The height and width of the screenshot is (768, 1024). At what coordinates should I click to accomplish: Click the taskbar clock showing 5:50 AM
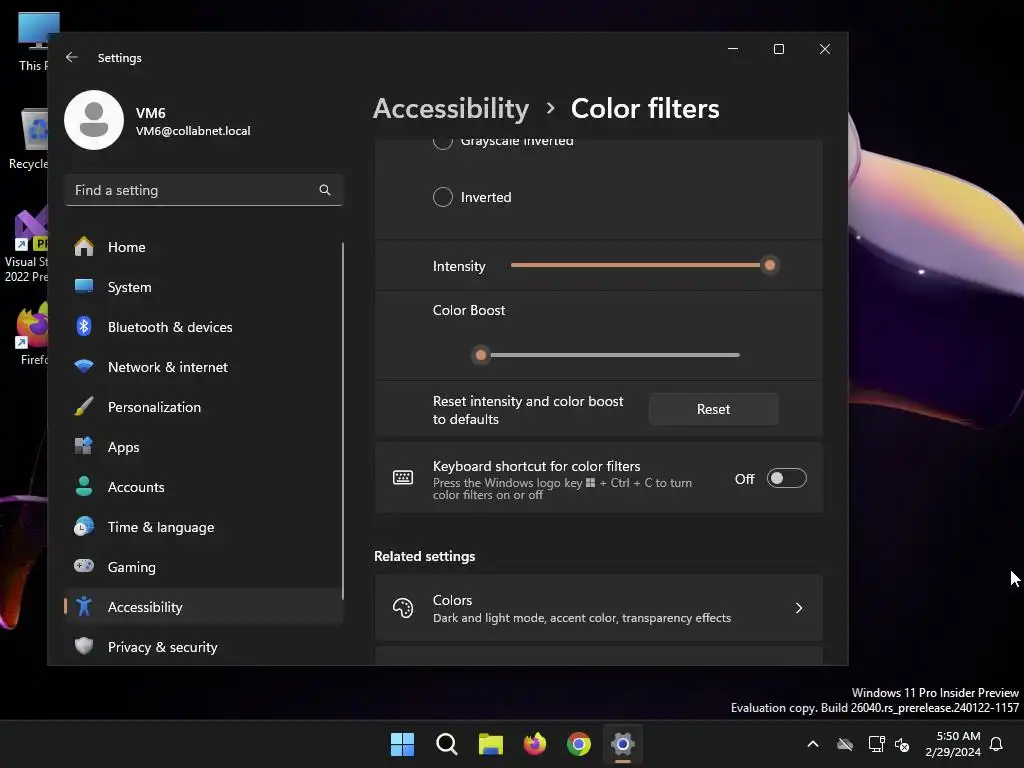953,744
